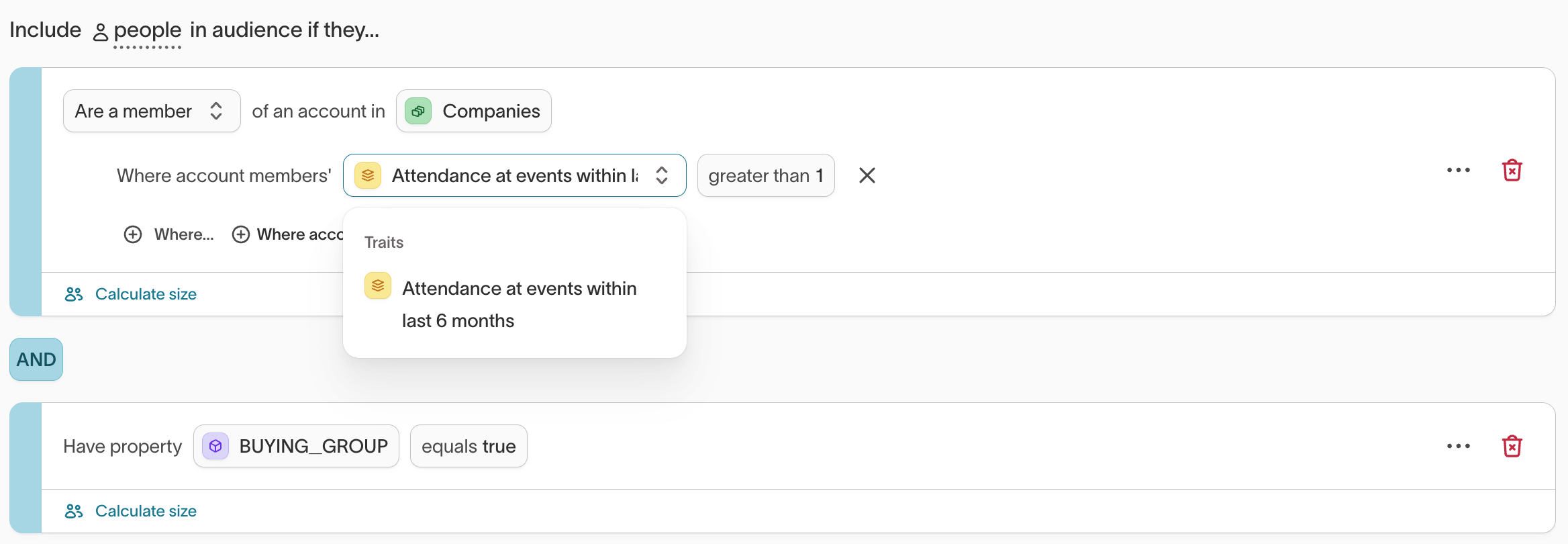Click the Companies account icon
The image size is (1568, 544).
click(x=418, y=111)
